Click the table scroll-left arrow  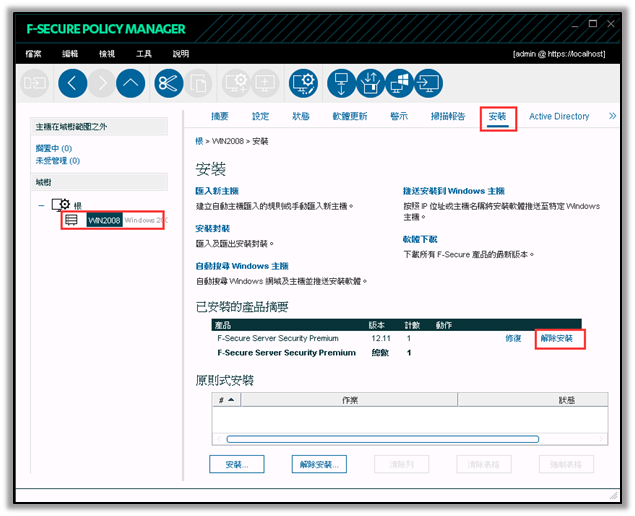pos(219,439)
